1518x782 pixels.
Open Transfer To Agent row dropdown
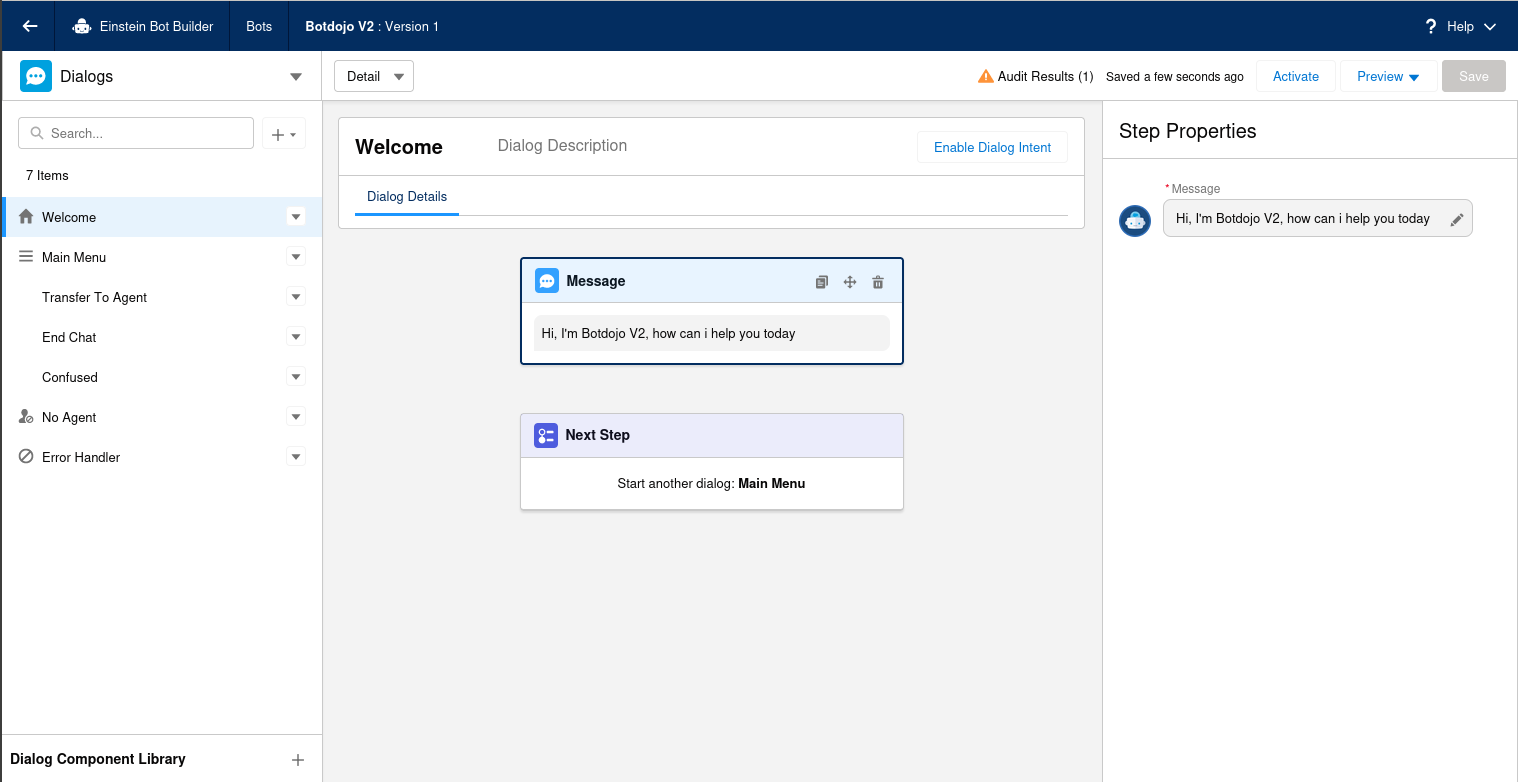[x=295, y=297]
